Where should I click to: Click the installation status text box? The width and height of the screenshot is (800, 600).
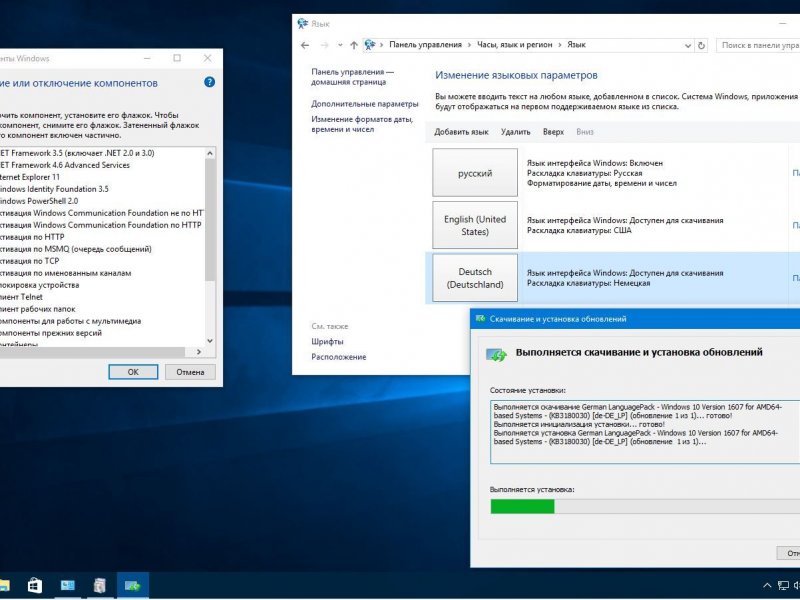(645, 432)
